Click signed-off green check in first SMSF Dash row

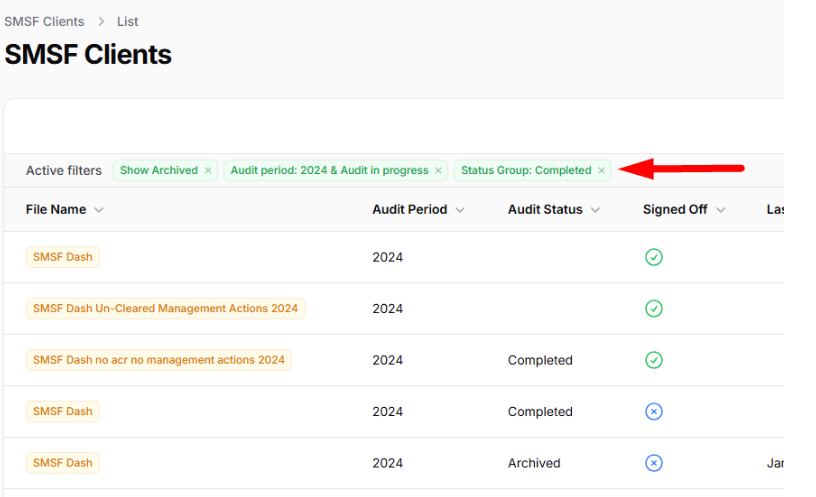653,257
